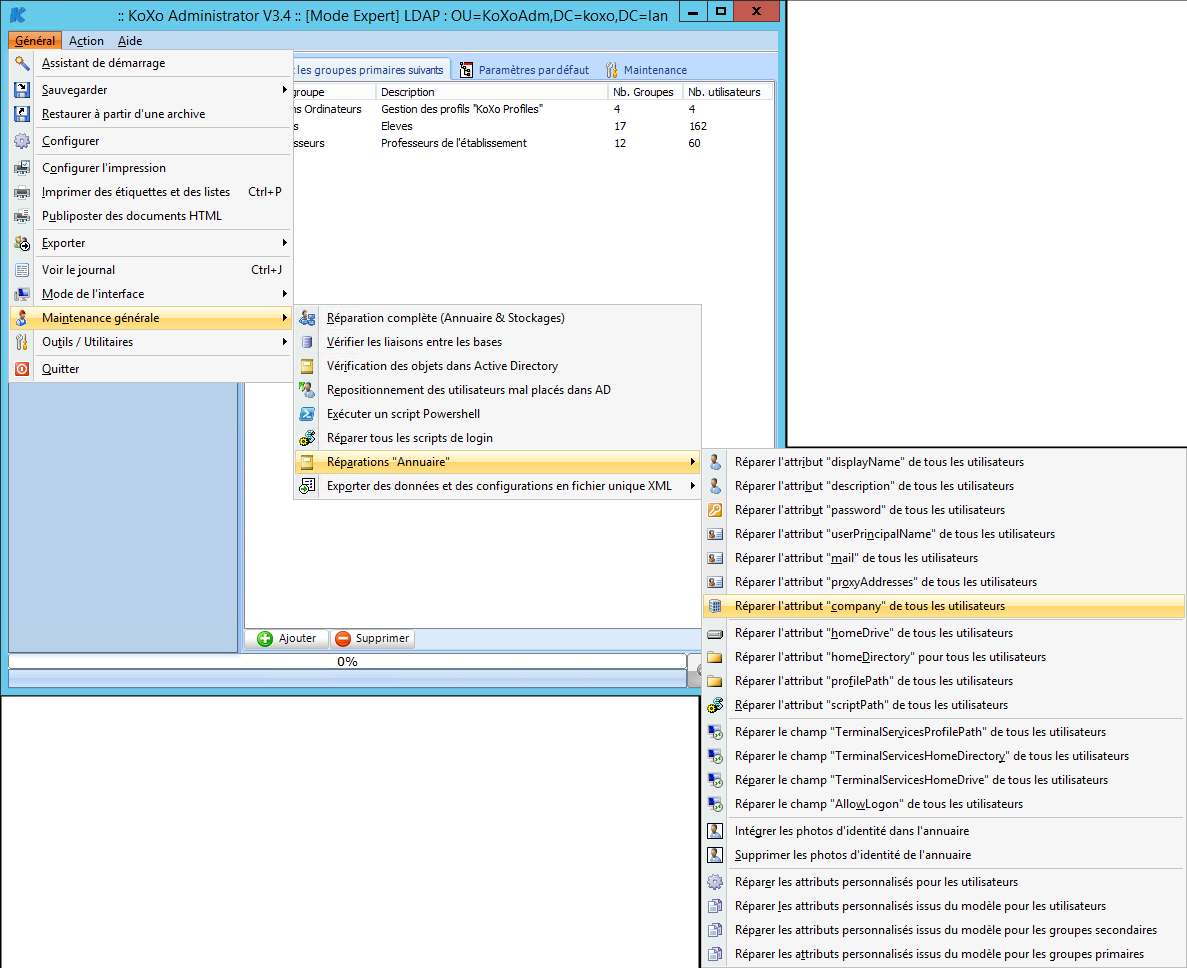Expand the Sauvegarder submenu arrow

(x=285, y=90)
